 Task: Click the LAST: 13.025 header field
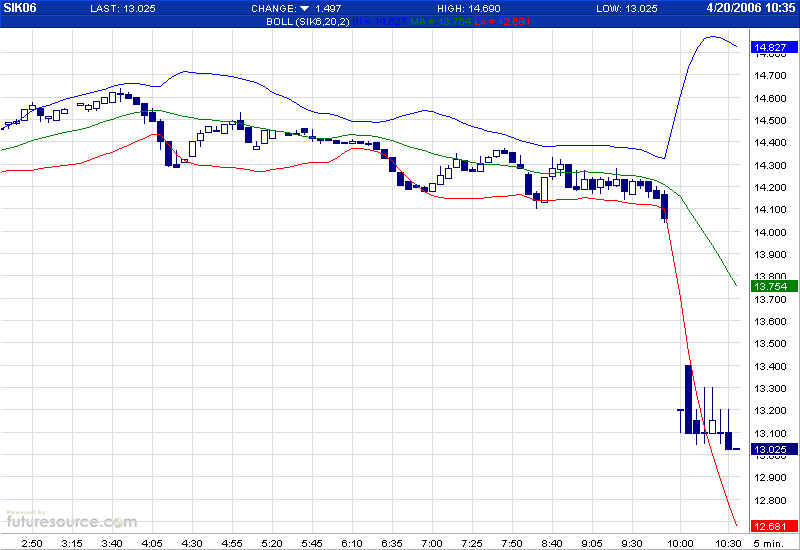[x=117, y=8]
